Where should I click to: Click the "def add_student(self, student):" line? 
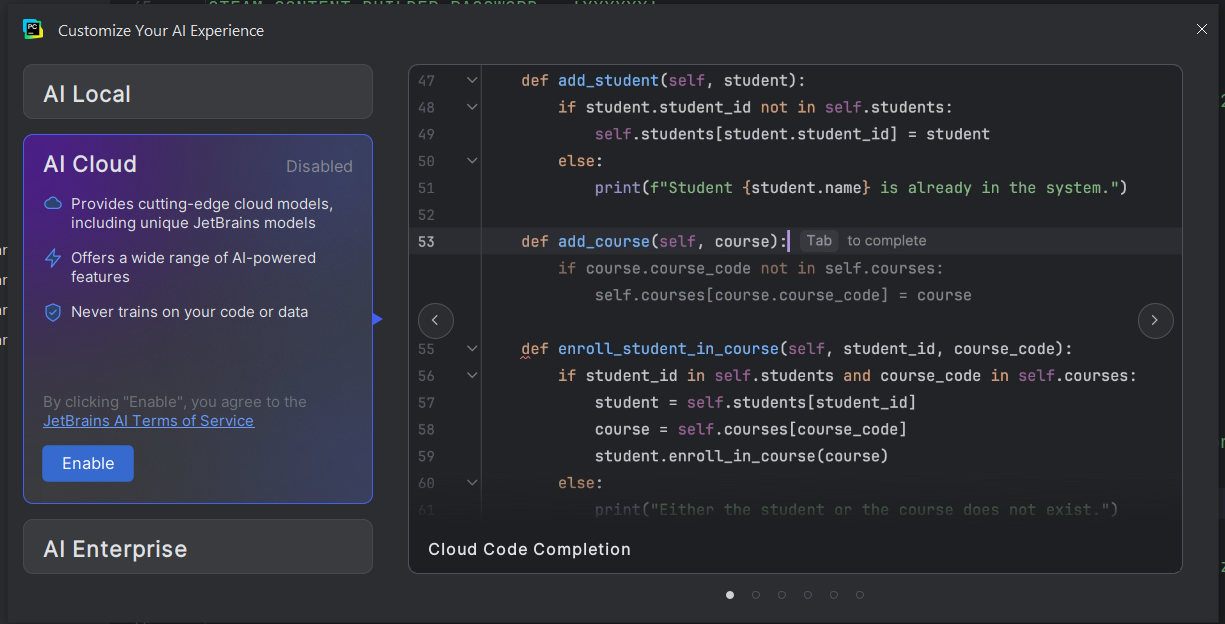663,80
